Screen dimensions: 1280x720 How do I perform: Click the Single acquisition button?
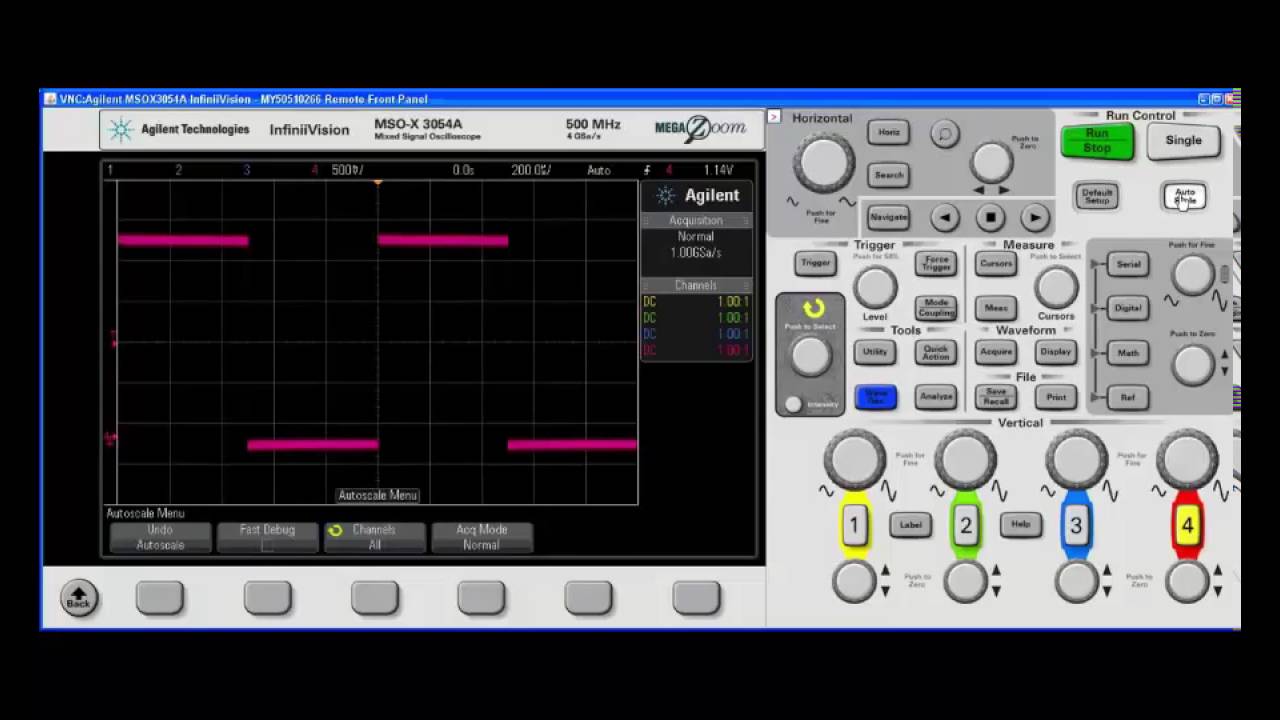click(x=1183, y=141)
